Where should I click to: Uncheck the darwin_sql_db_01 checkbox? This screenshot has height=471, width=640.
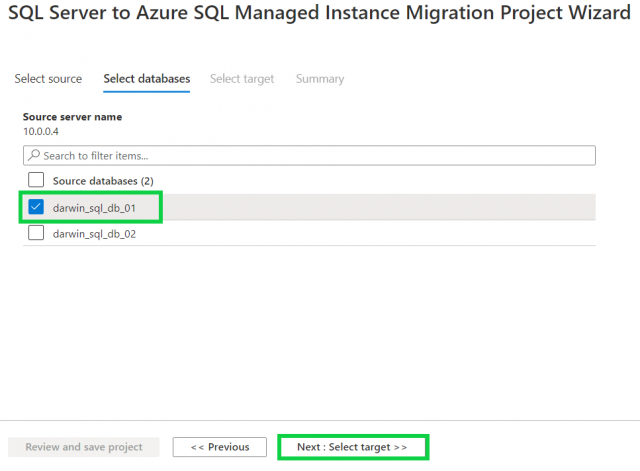click(x=36, y=207)
